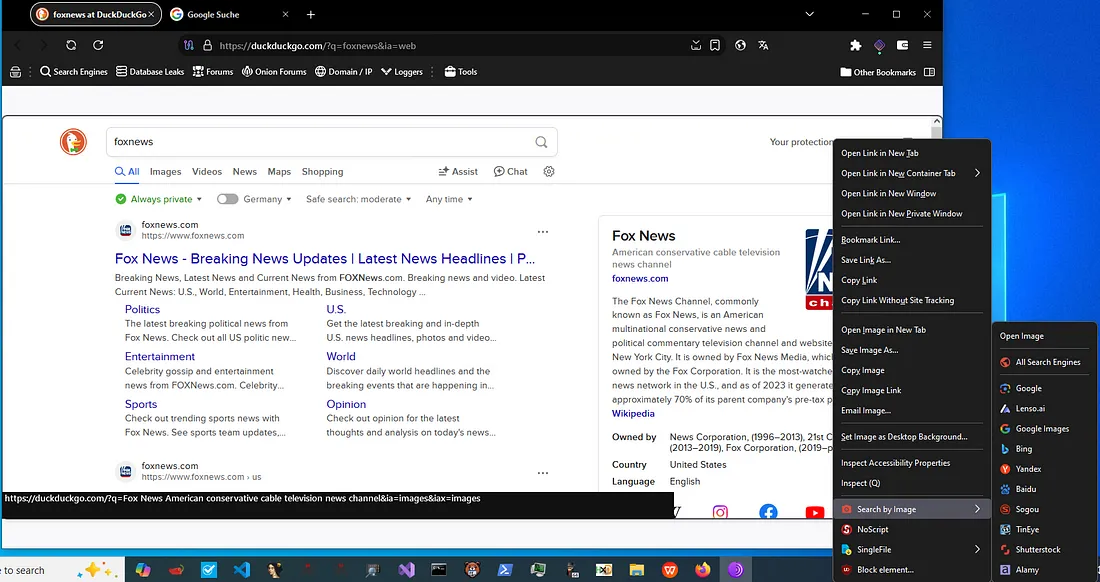1100x582 pixels.
Task: Open the YouTube profile icon in Fox News panel
Action: 814,512
